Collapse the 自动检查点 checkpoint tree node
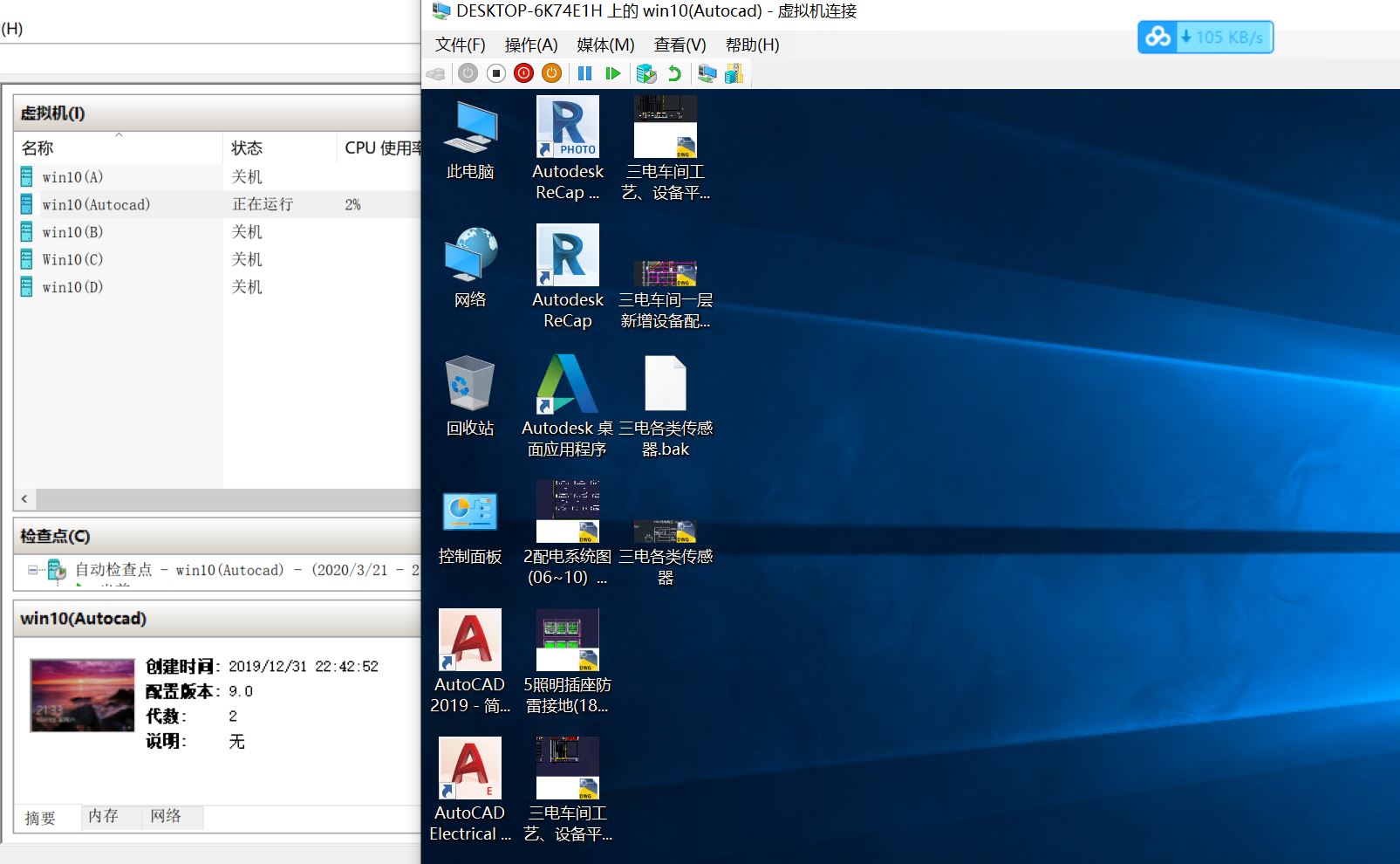Viewport: 1400px width, 864px height. pyautogui.click(x=32, y=570)
